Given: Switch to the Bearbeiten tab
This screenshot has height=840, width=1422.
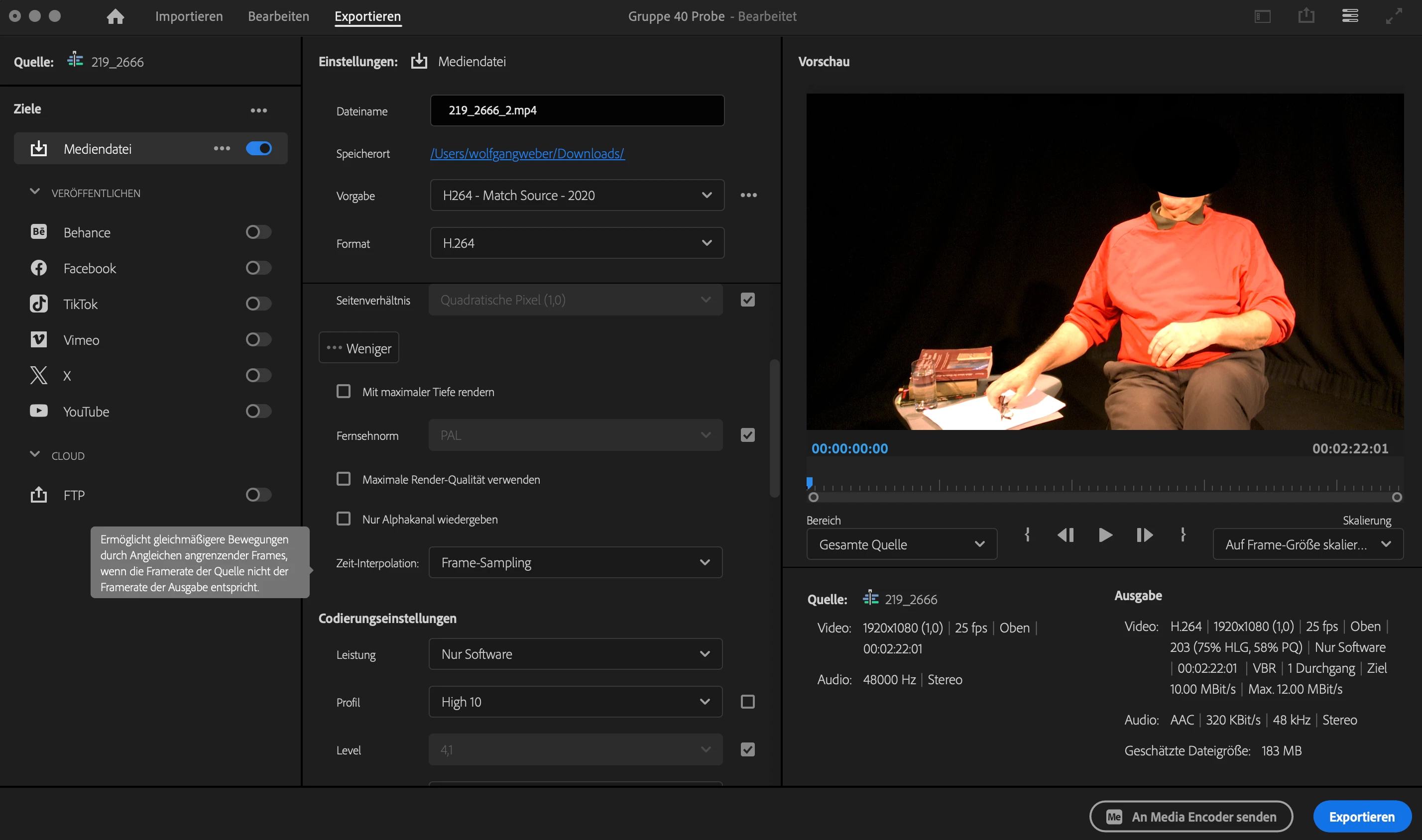Looking at the screenshot, I should [278, 16].
